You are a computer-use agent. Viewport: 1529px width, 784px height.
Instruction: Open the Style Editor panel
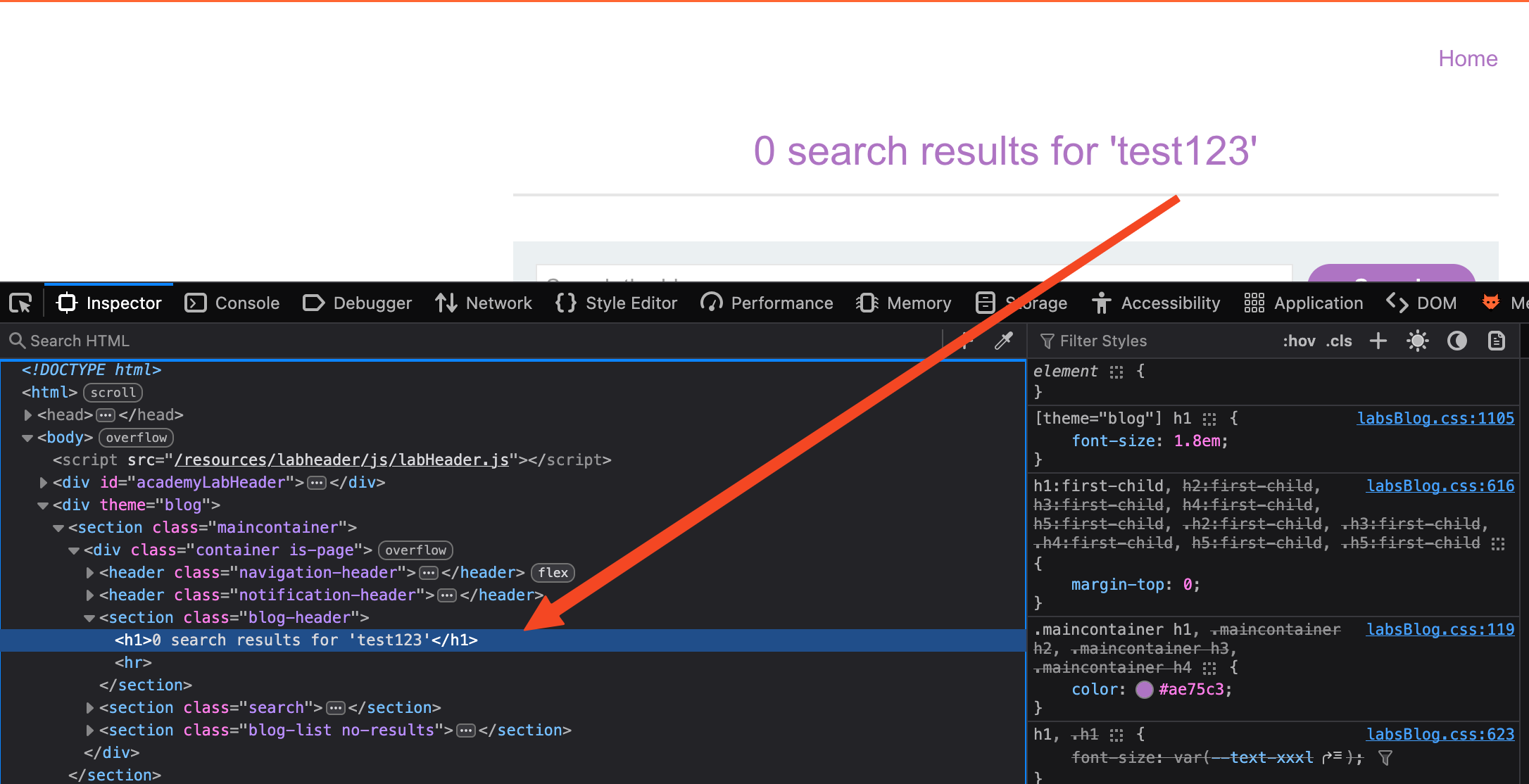point(616,303)
